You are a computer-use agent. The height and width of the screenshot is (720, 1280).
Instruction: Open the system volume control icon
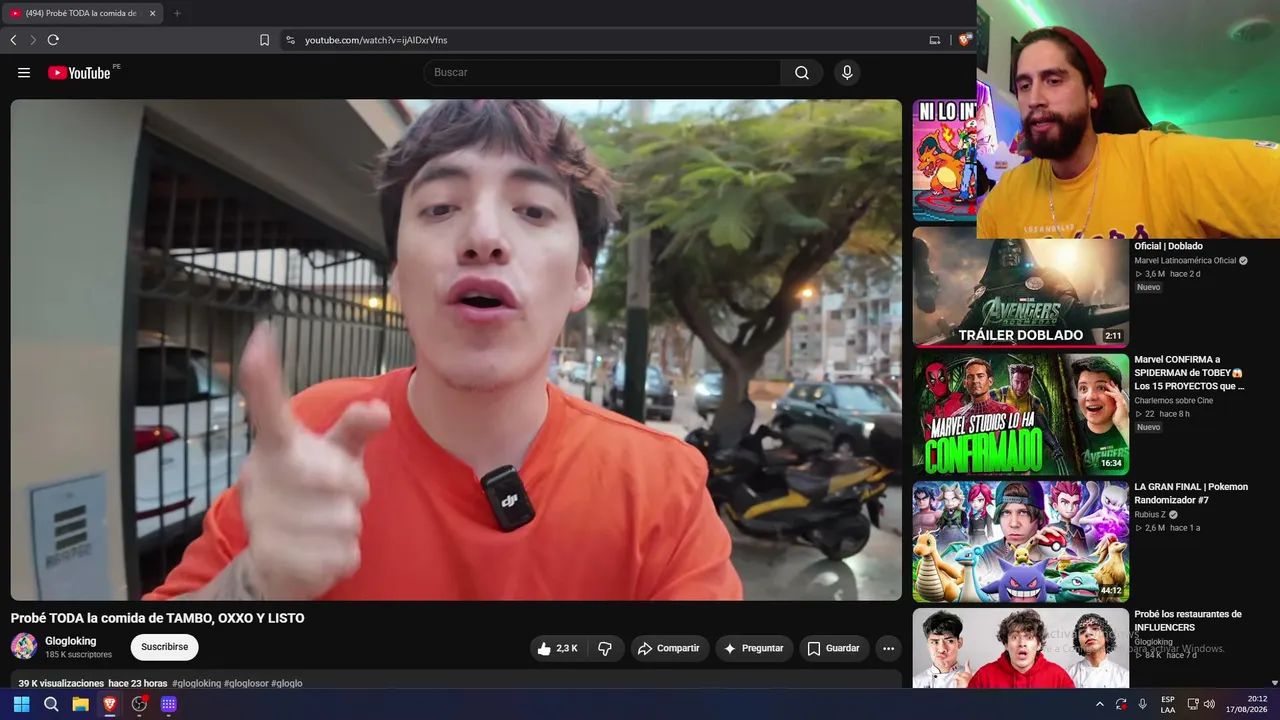coord(1209,704)
